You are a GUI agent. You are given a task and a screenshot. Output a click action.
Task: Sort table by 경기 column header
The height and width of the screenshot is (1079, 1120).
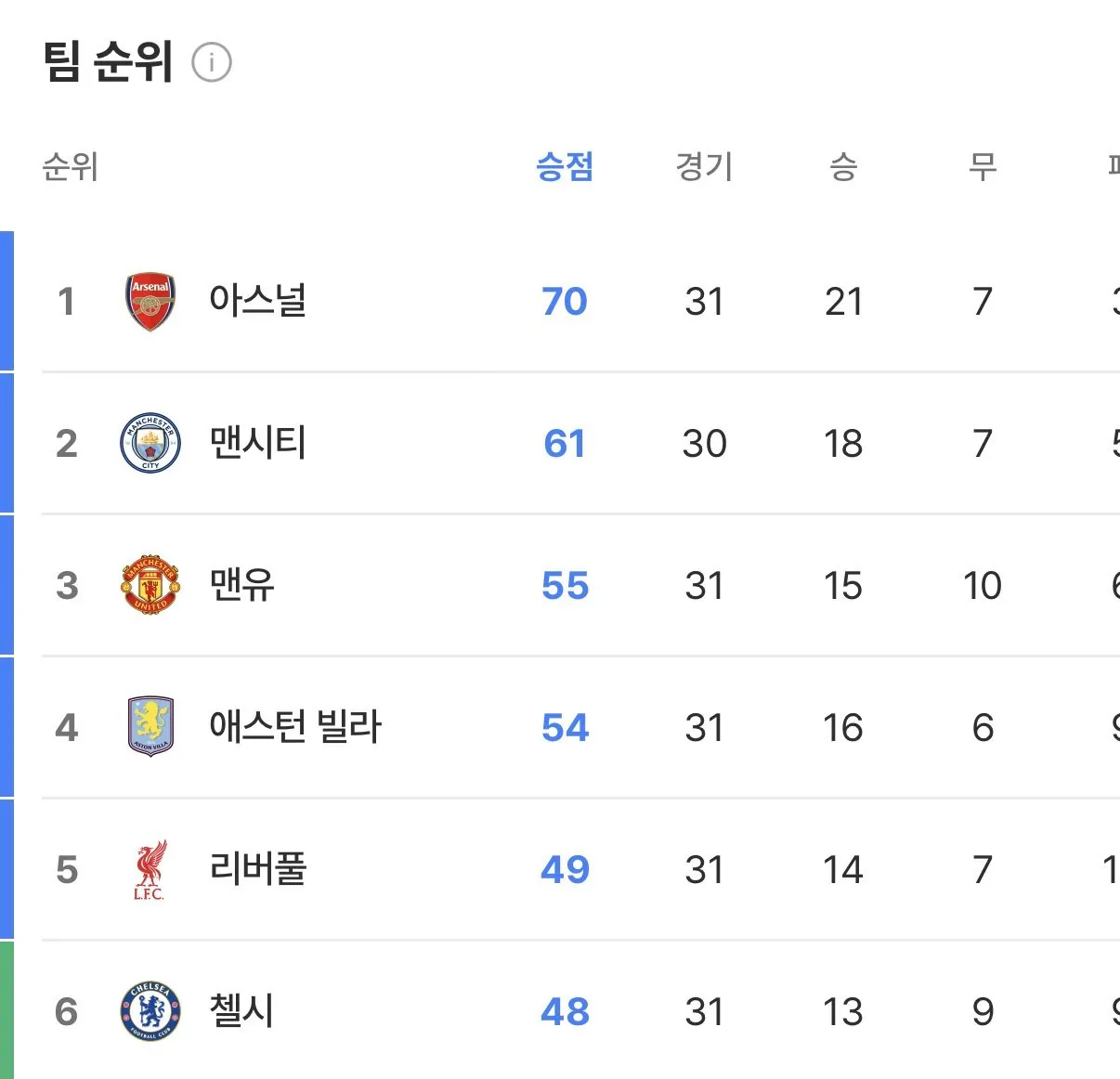coord(704,167)
